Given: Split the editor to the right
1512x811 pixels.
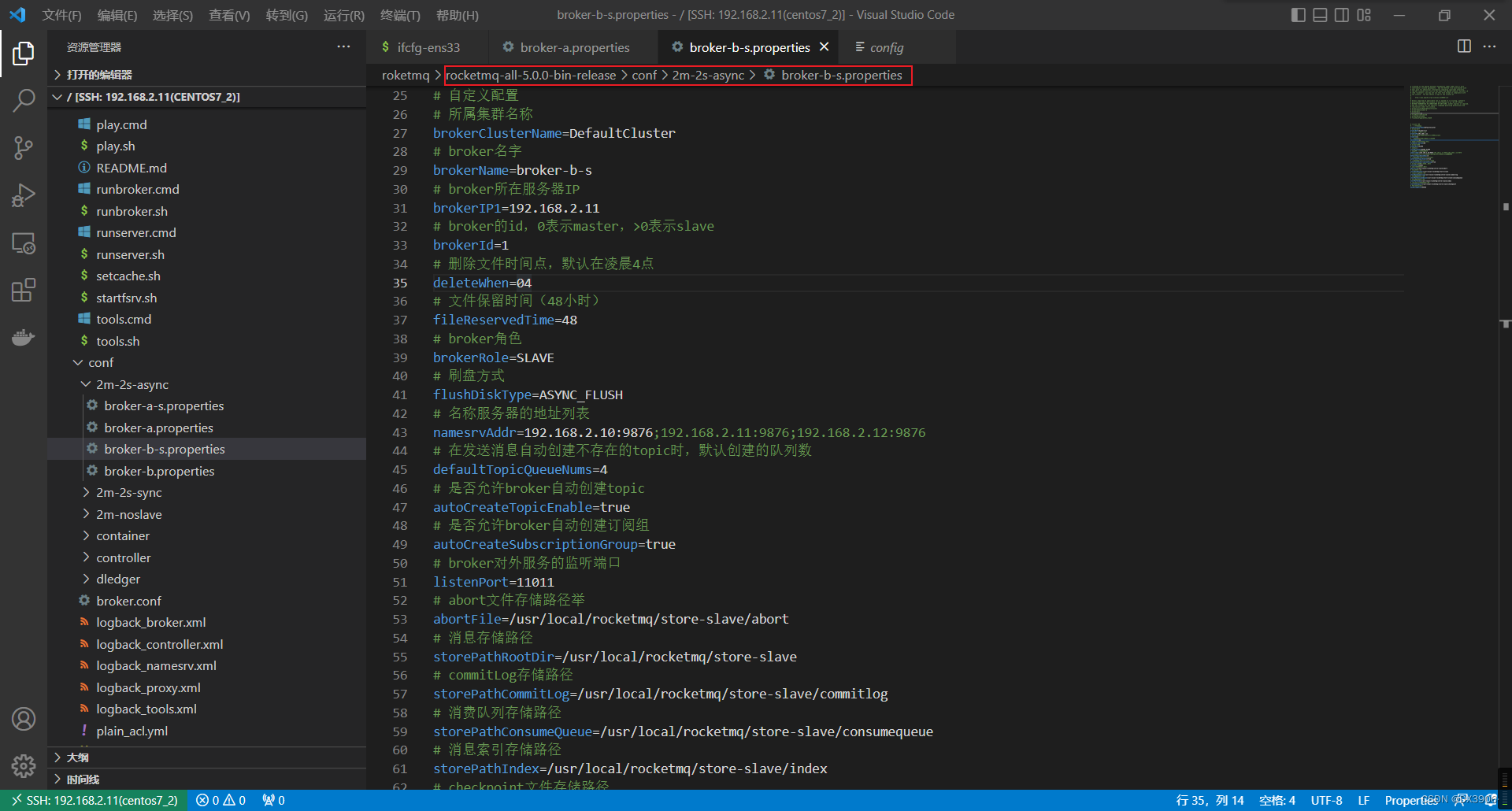Looking at the screenshot, I should coord(1464,46).
